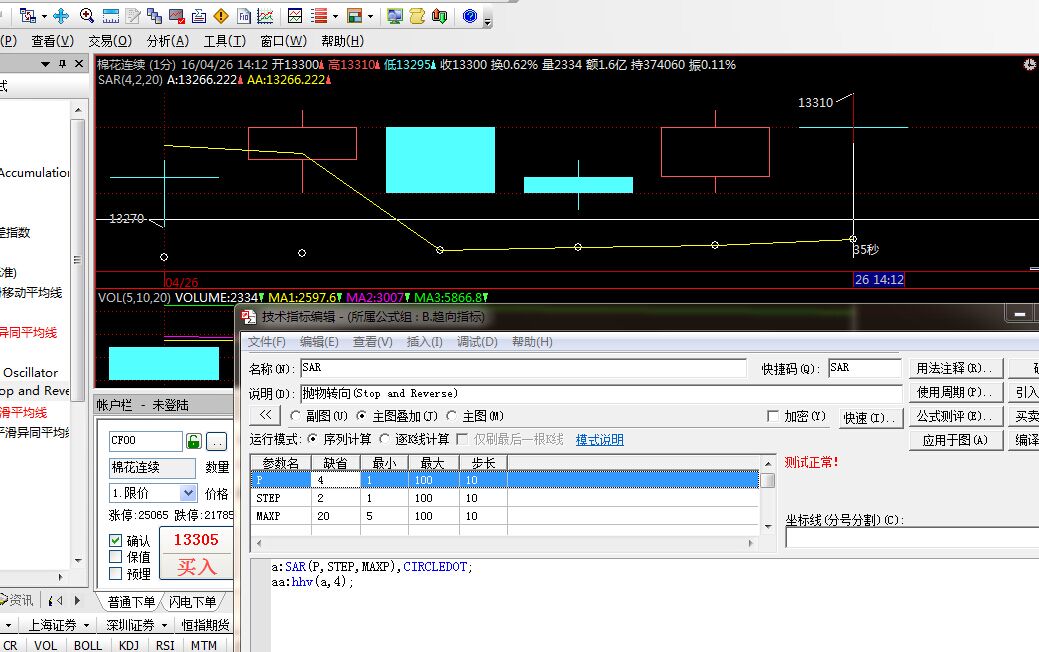Click the Fid toolbar icon
Viewport: 1039px width, 652px height.
243,16
